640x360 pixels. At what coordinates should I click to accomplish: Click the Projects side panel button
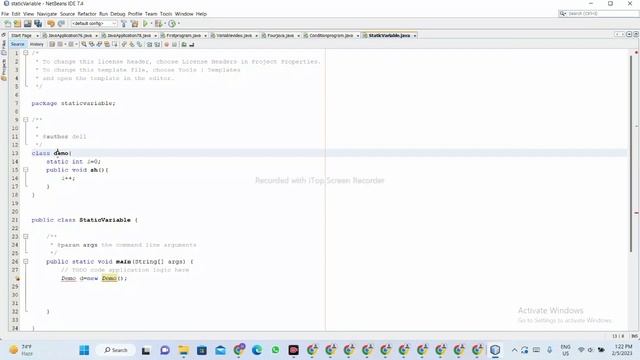point(4,69)
